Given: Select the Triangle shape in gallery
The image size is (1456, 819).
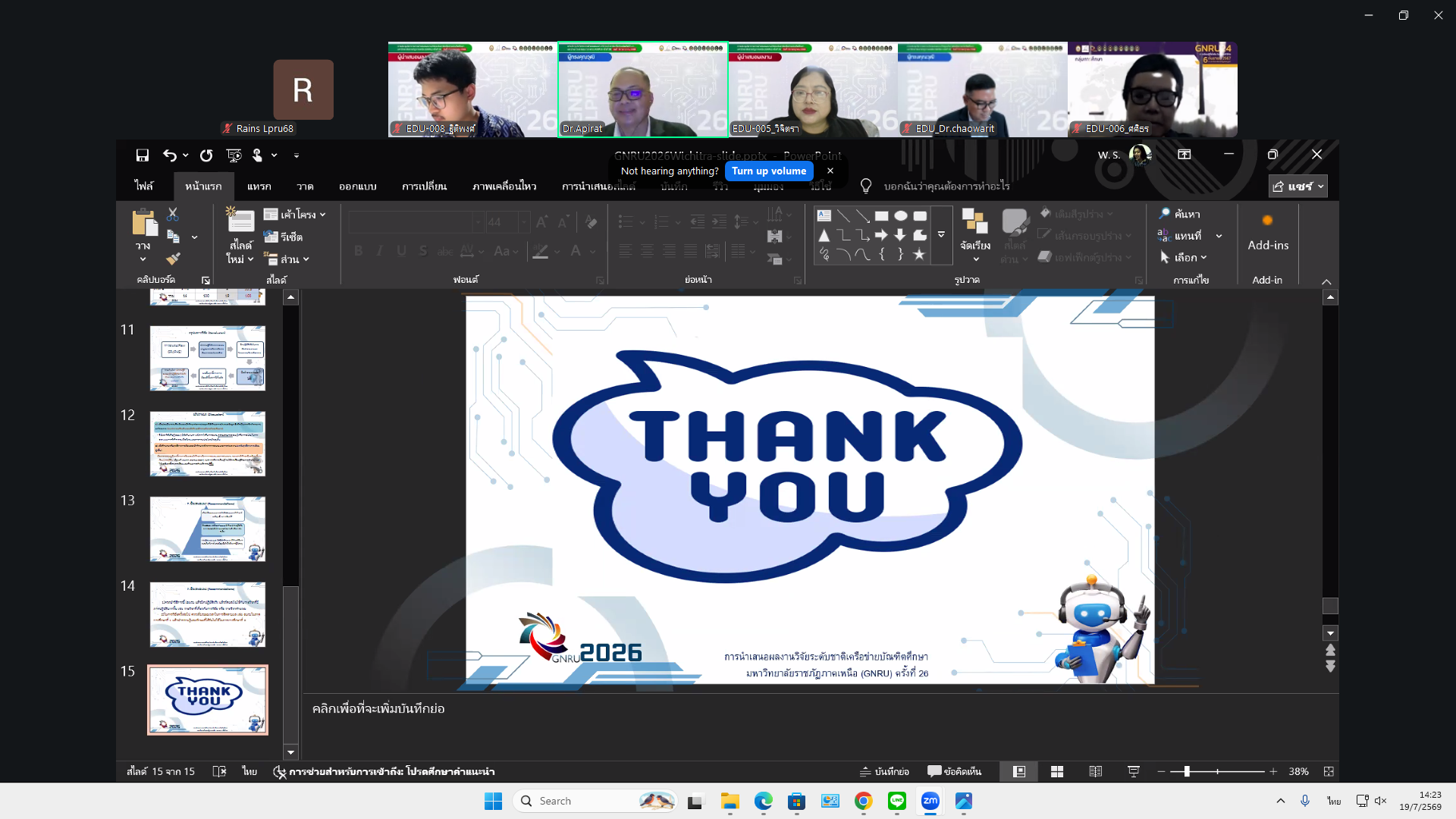Looking at the screenshot, I should pyautogui.click(x=824, y=235).
